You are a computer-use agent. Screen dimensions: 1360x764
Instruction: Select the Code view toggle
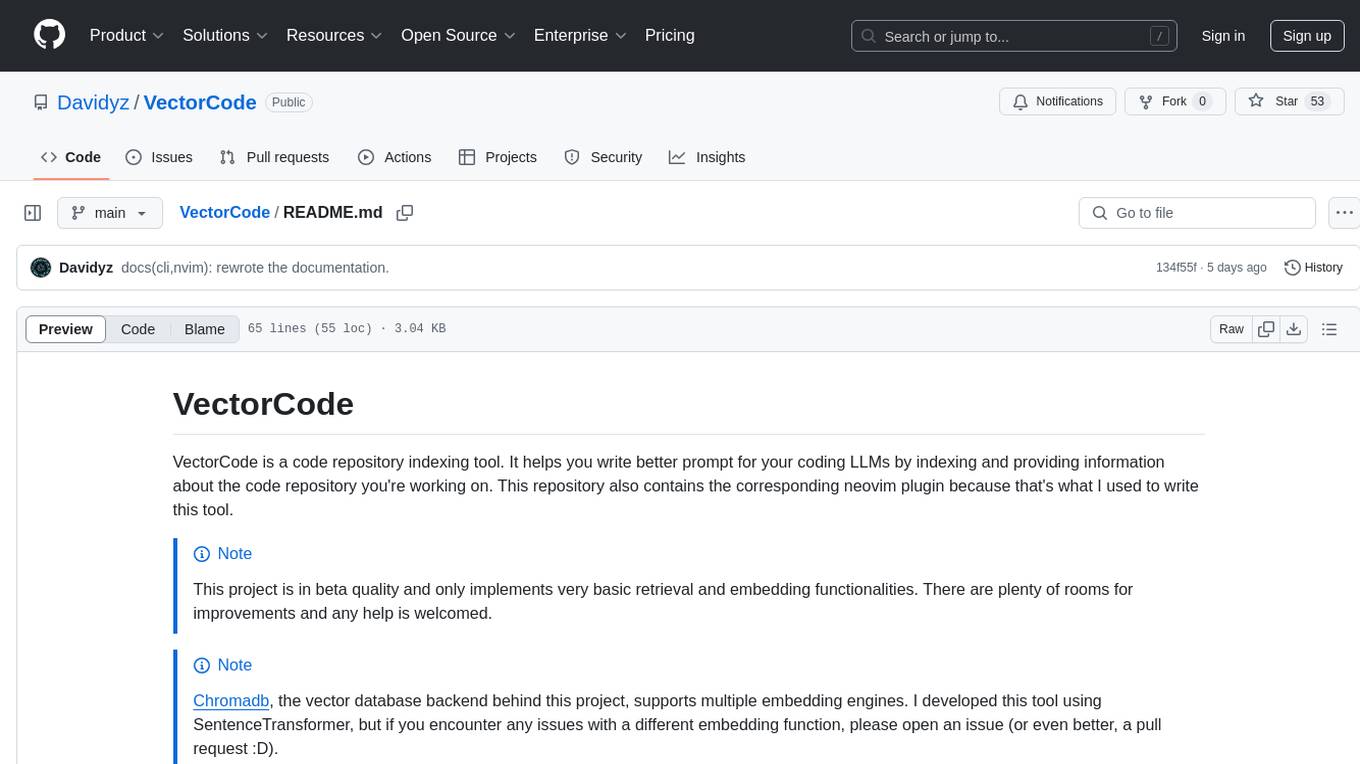pyautogui.click(x=138, y=329)
